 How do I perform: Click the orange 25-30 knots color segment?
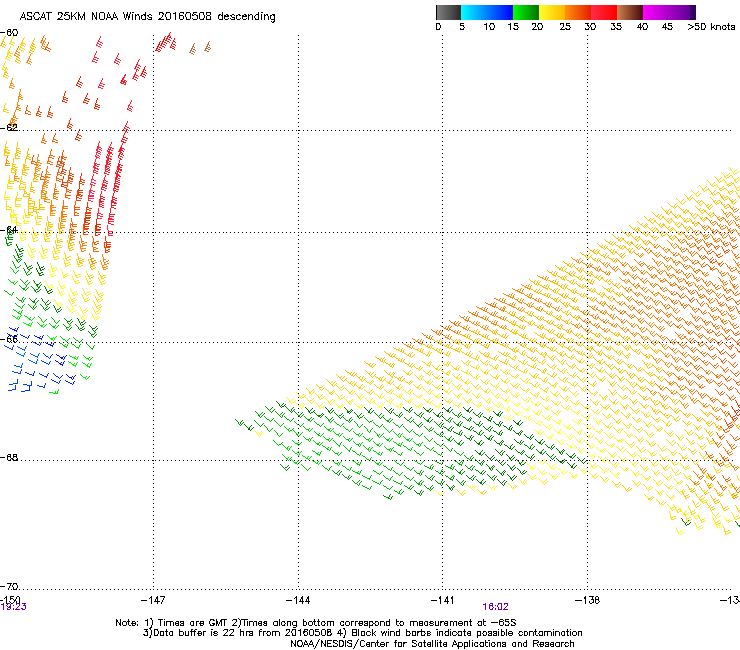(578, 12)
